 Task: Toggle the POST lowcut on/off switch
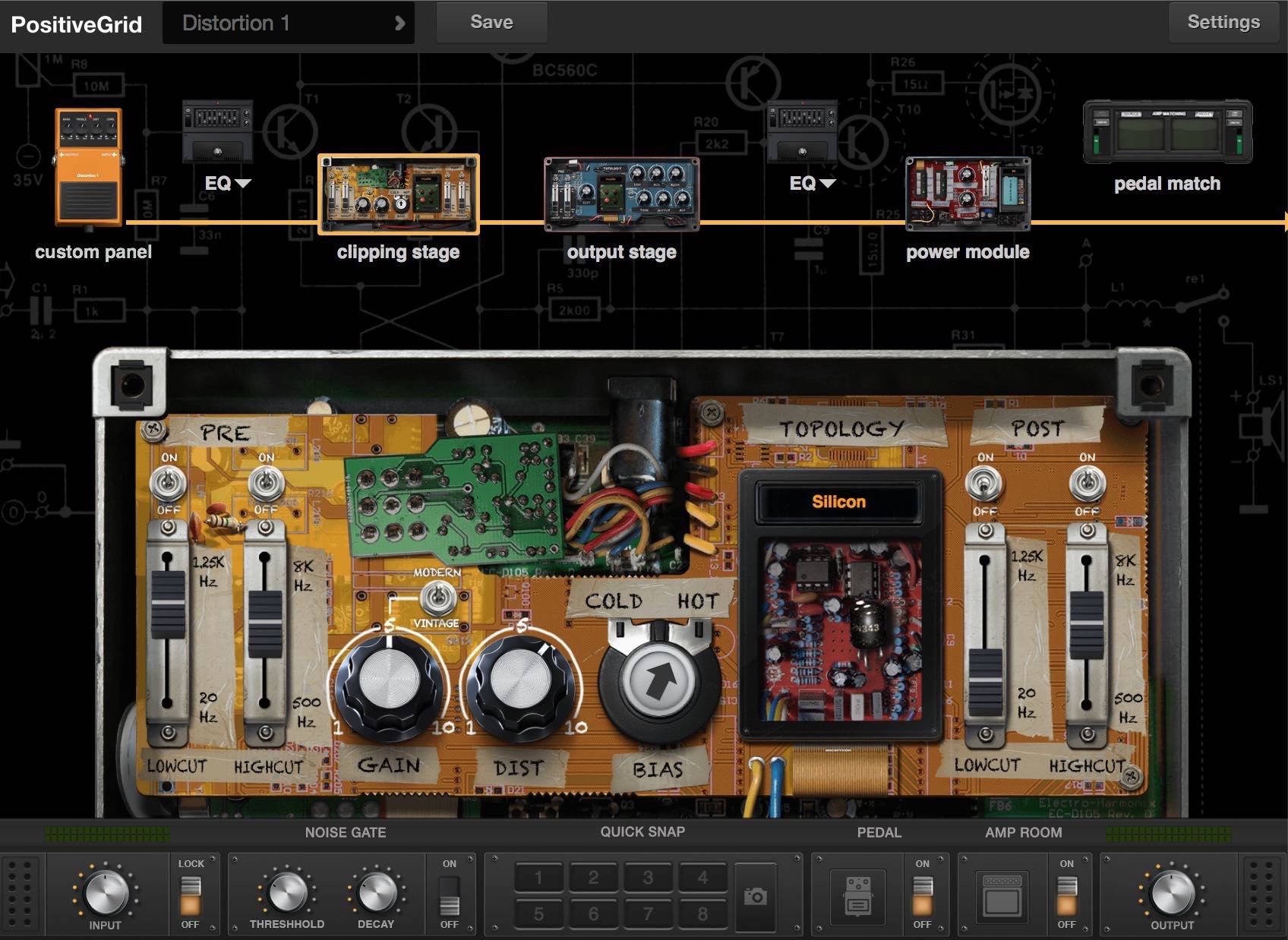pyautogui.click(x=984, y=483)
